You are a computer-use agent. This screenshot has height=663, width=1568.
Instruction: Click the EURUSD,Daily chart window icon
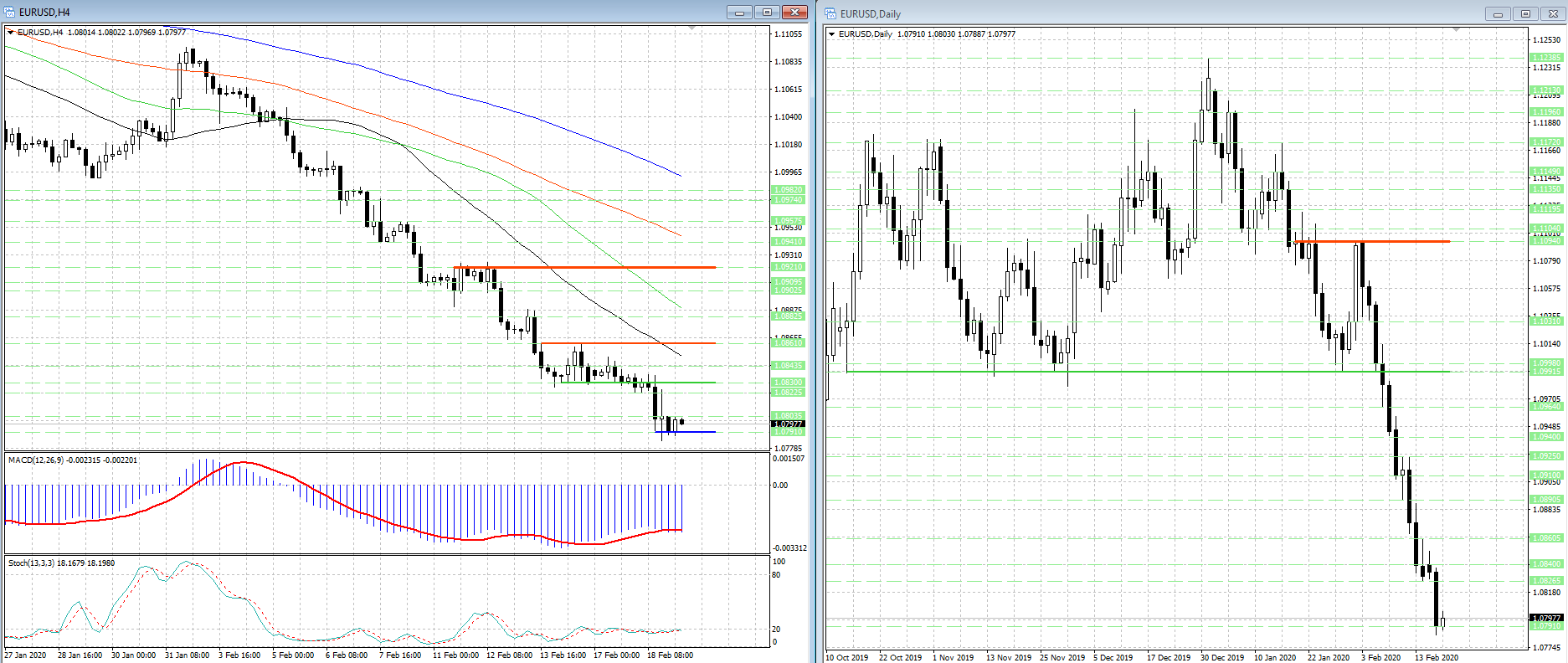click(831, 13)
